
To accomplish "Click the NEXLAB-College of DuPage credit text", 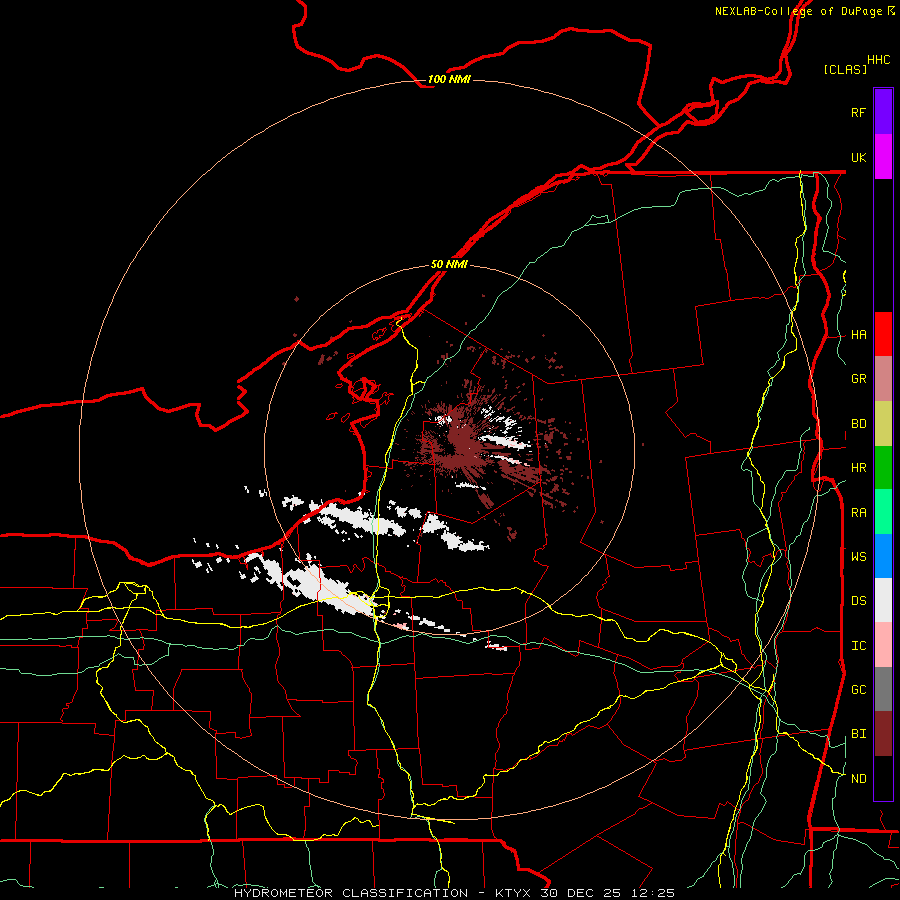I will coord(798,11).
